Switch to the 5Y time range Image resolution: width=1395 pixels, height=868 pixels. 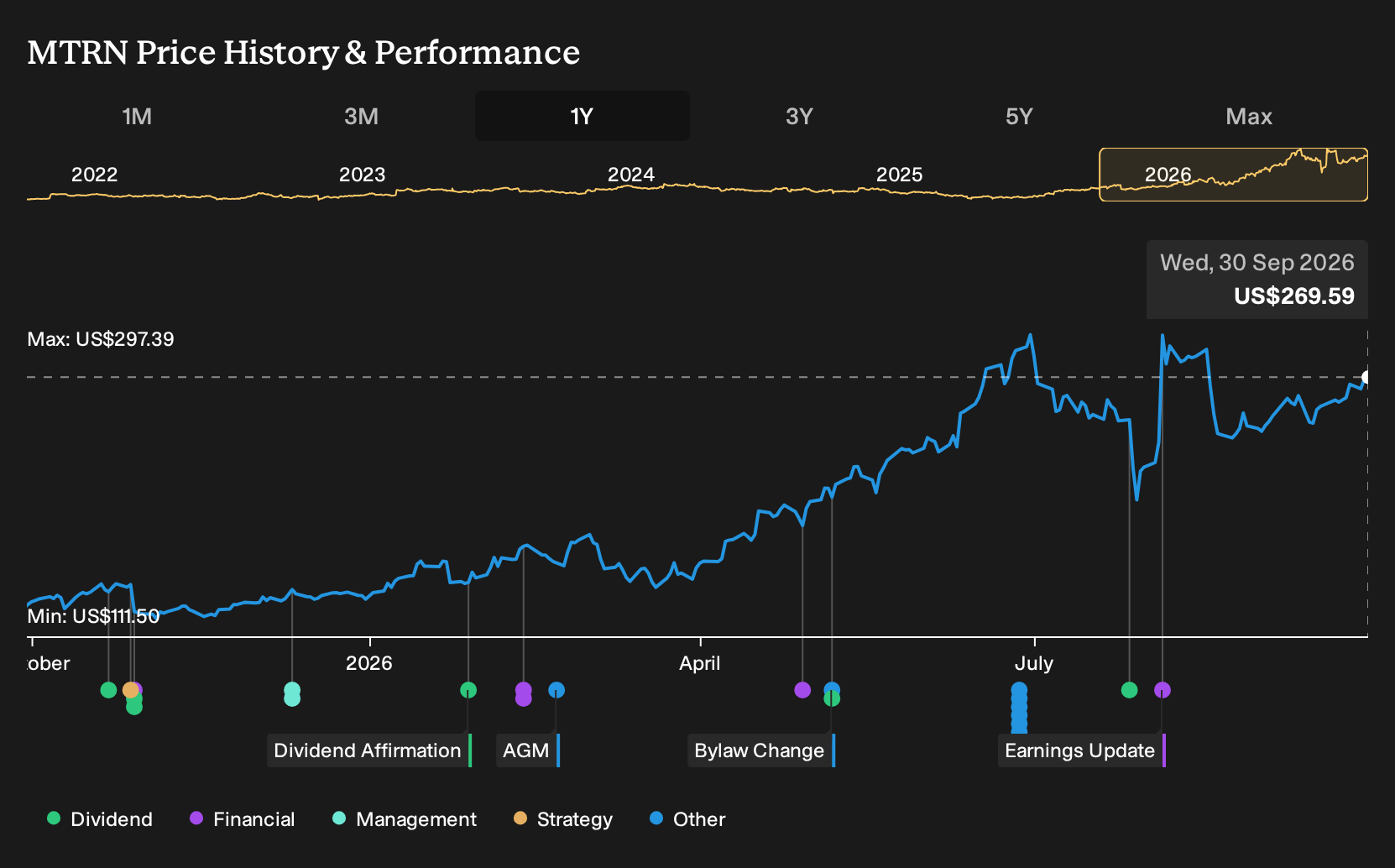click(x=1019, y=116)
